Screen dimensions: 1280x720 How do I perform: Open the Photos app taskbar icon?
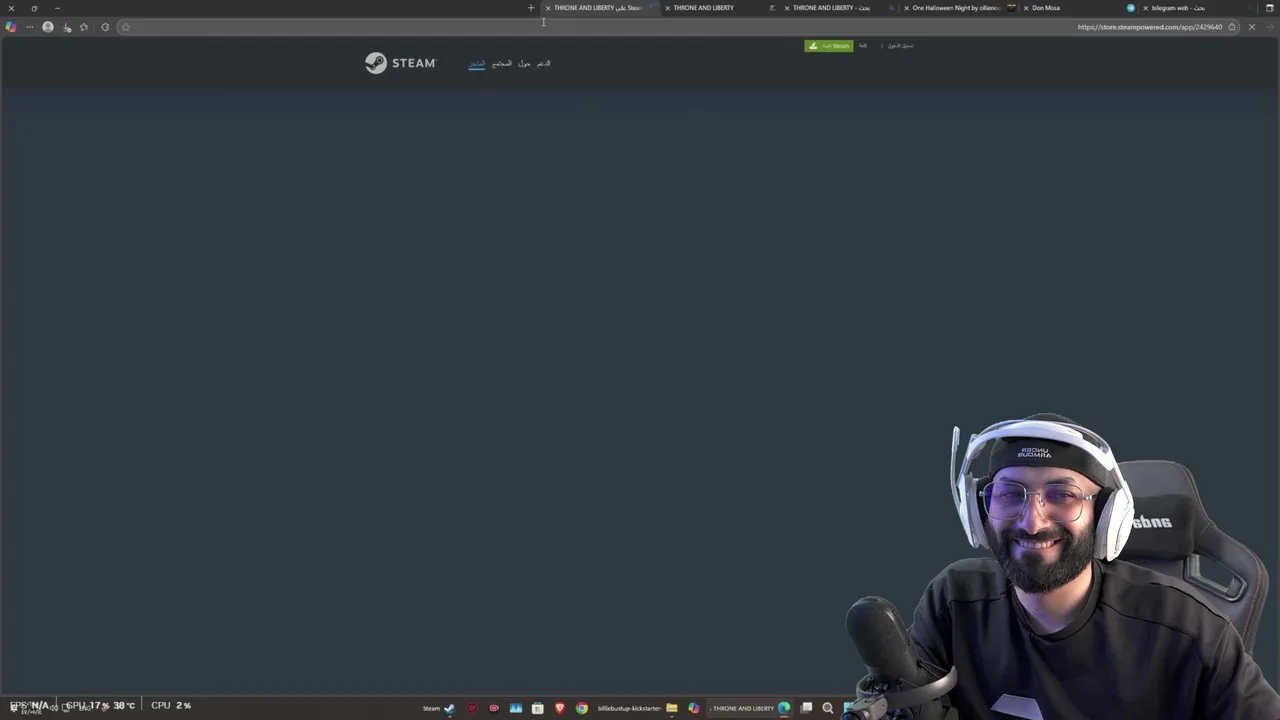click(x=516, y=708)
